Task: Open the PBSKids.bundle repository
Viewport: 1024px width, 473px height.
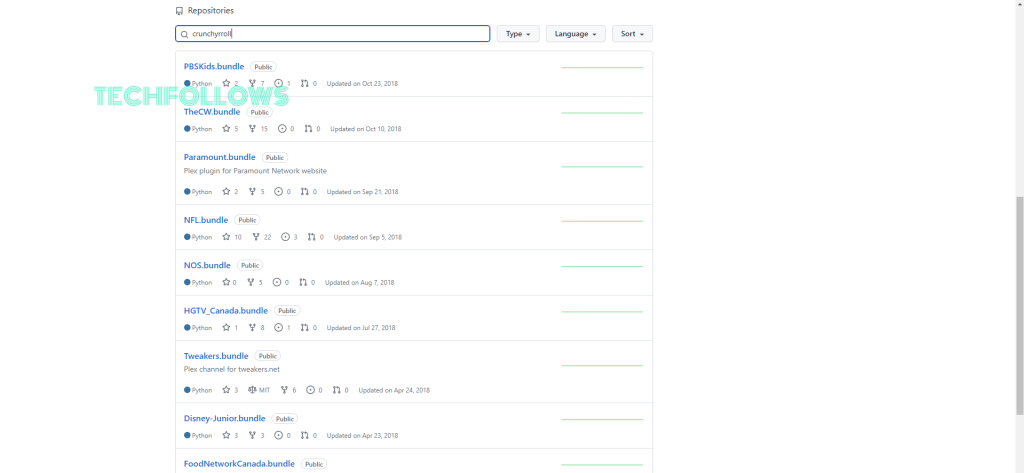Action: pos(214,67)
